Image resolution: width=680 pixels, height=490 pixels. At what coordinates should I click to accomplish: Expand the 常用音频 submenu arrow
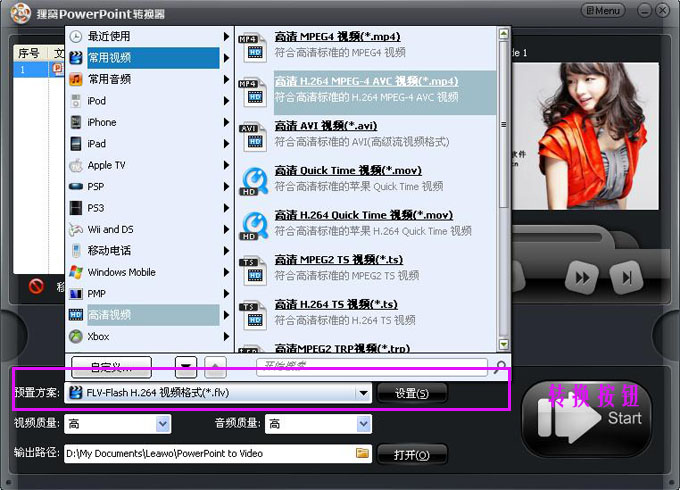(226, 79)
